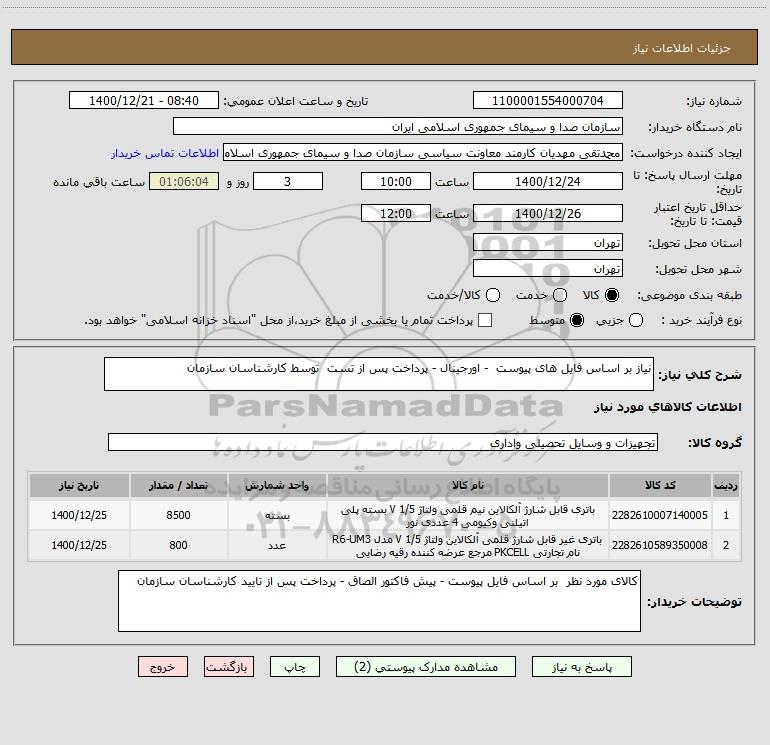Viewport: 770px width, 745px height.
Task: Click کد کالا column header
Action: pyautogui.click(x=660, y=486)
